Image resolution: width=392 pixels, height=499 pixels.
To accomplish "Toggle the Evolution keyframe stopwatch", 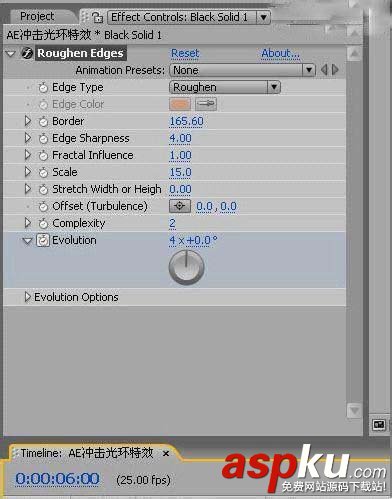I will pos(43,240).
